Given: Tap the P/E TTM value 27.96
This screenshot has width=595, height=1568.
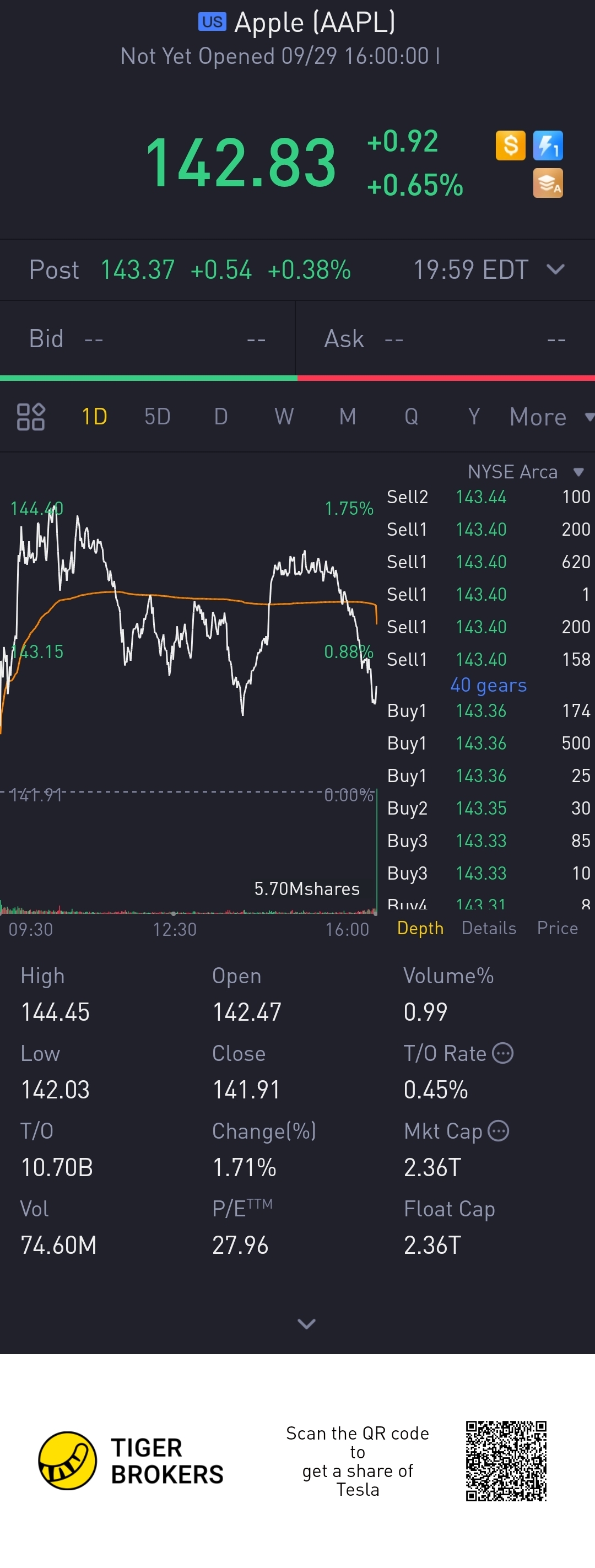Looking at the screenshot, I should click(240, 1246).
